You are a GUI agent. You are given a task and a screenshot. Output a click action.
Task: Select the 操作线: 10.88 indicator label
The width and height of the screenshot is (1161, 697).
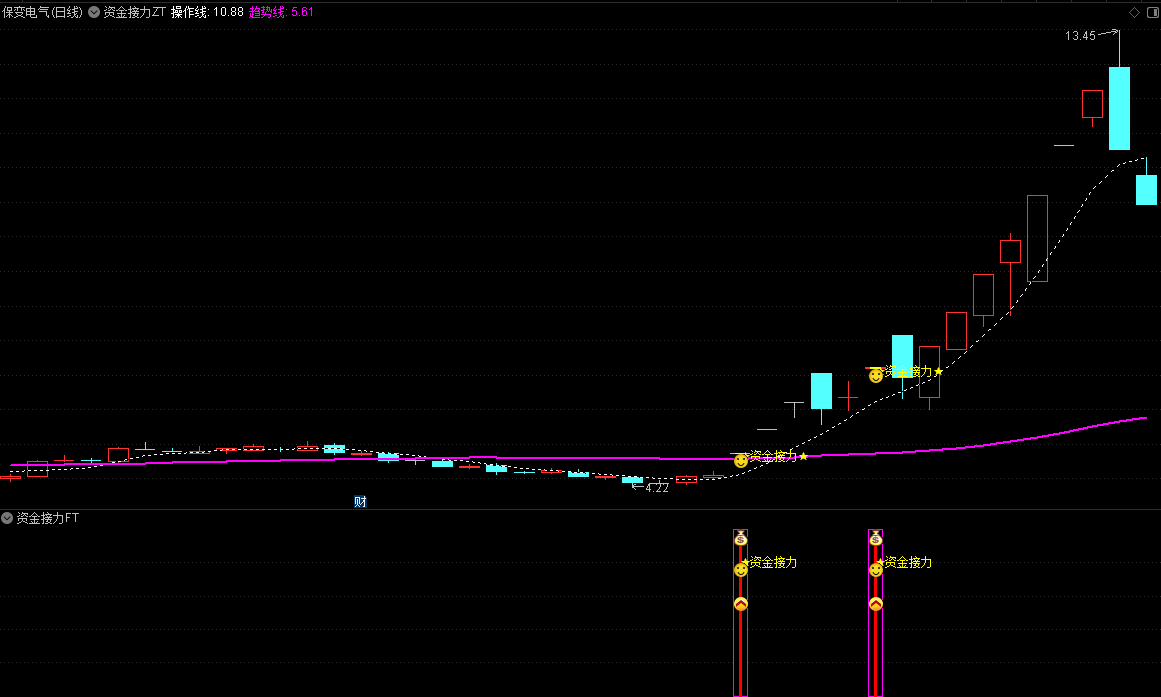207,12
